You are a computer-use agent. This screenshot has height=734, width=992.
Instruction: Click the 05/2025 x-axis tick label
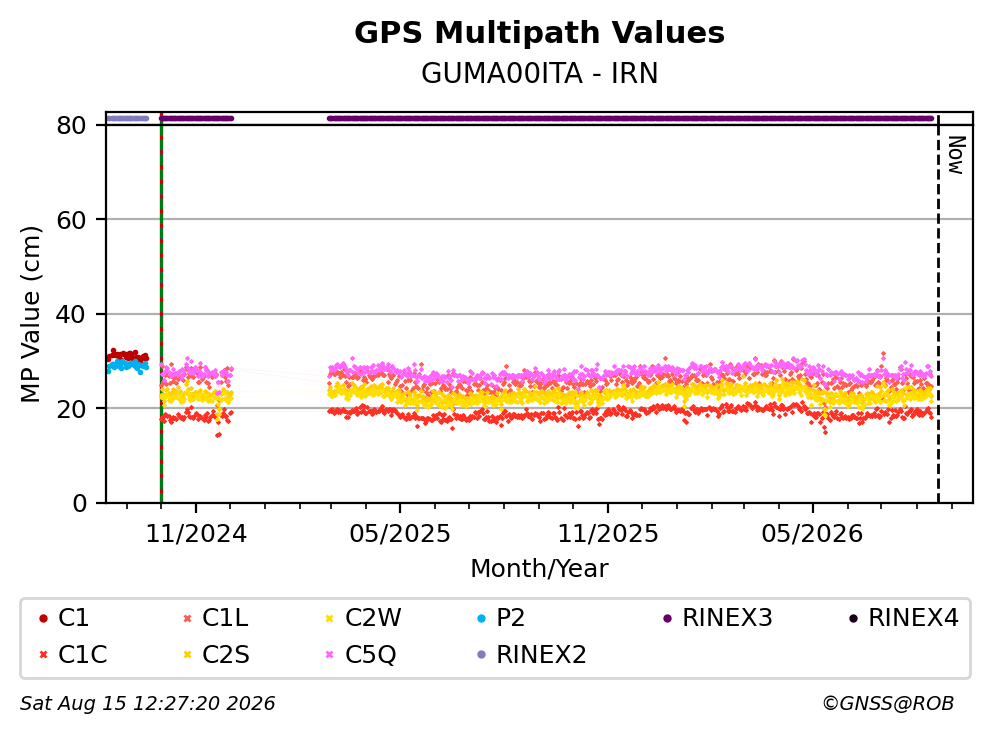click(x=400, y=534)
